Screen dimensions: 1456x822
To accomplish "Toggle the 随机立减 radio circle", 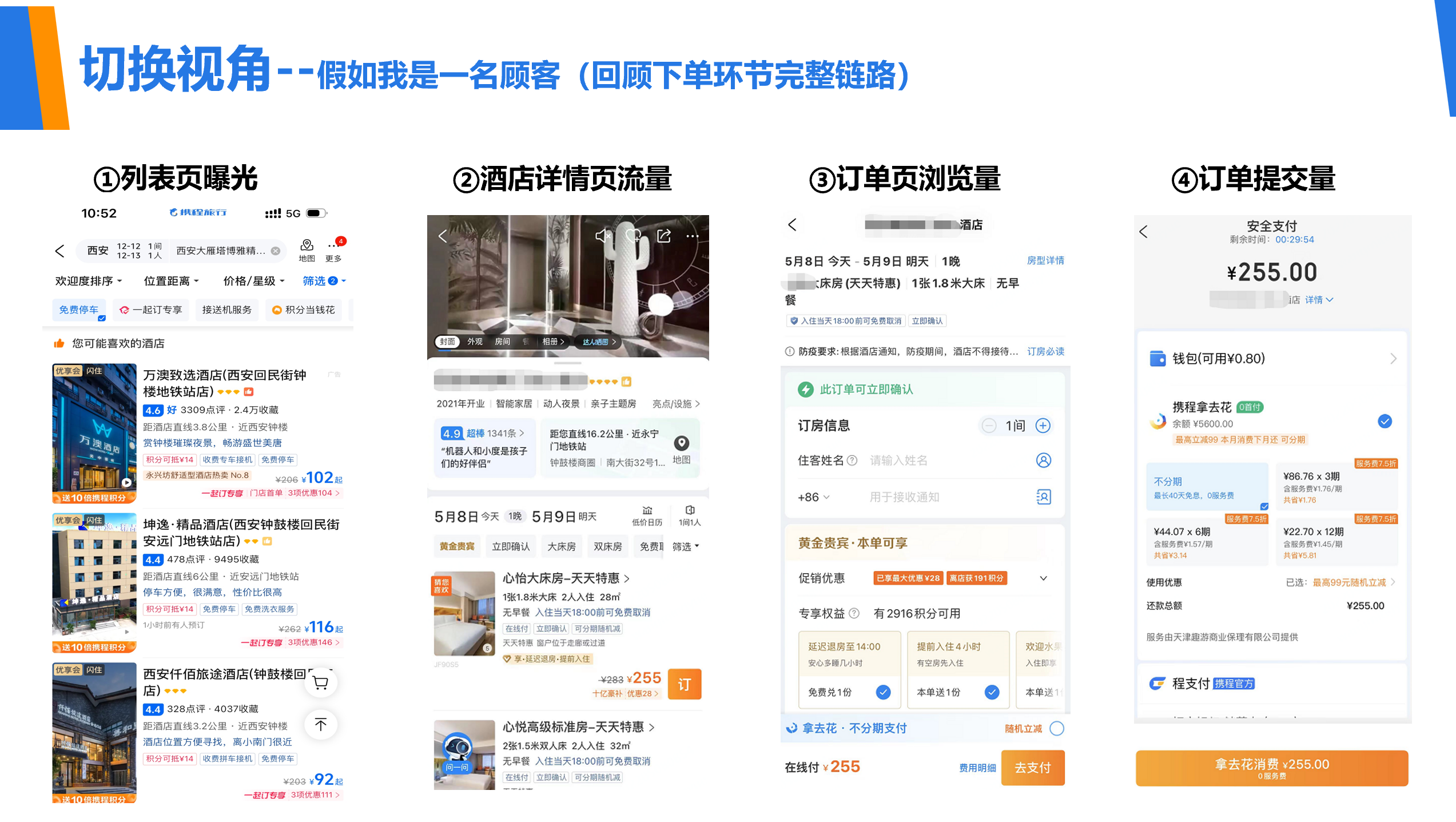I will tap(1057, 728).
